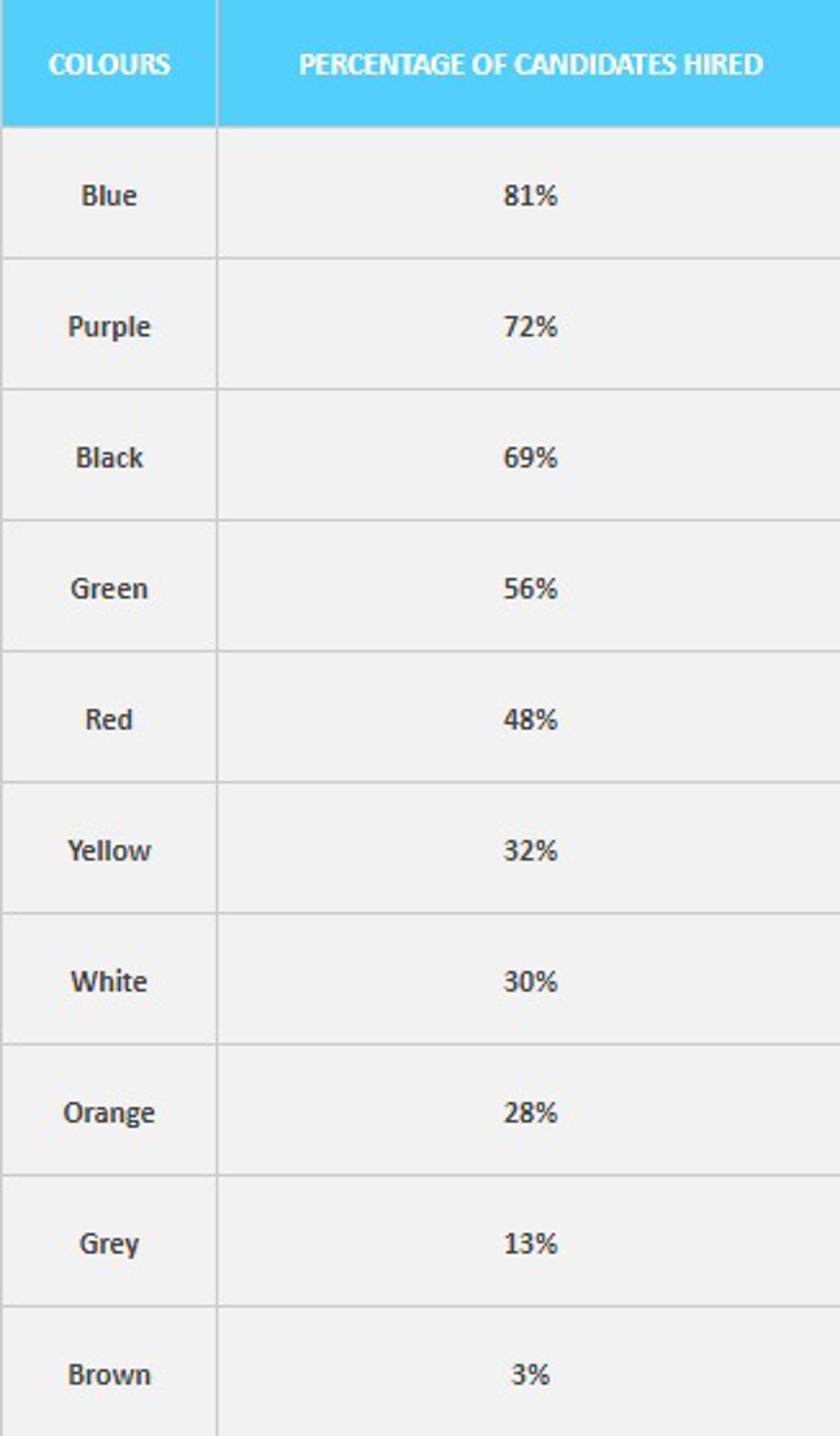Click the 81% value cell
This screenshot has height=1436, width=840.
(x=530, y=195)
